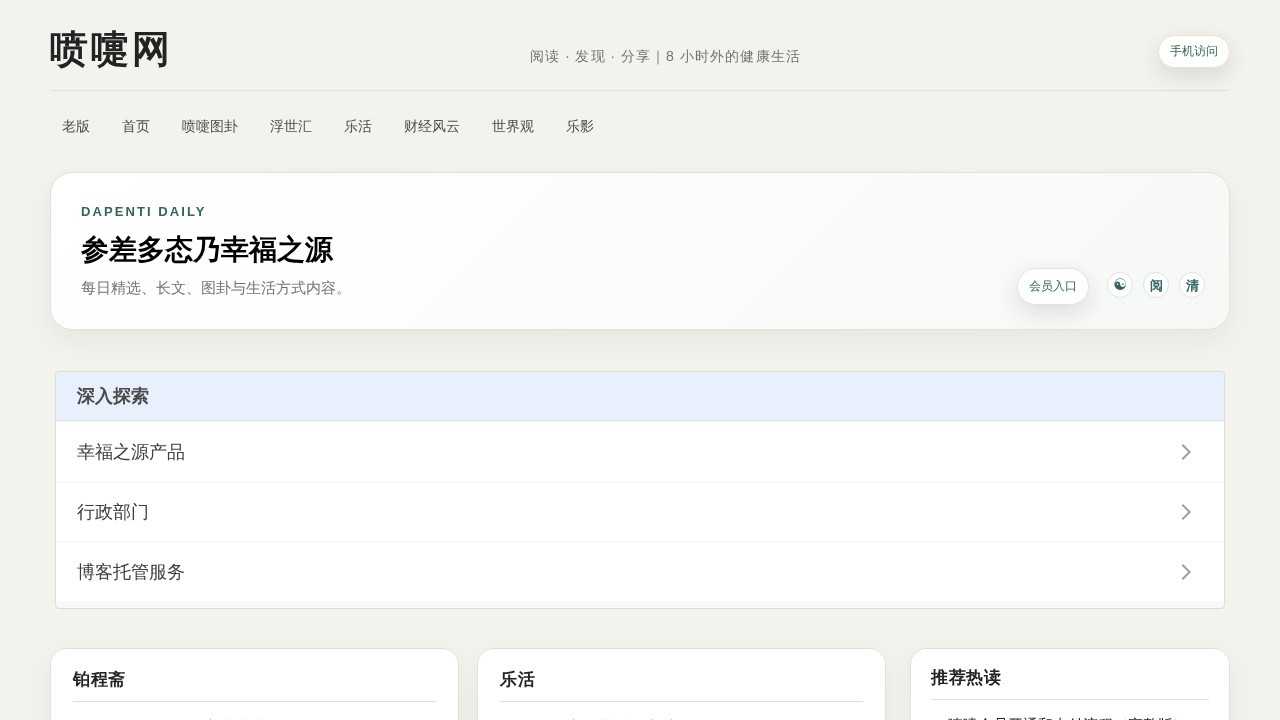This screenshot has height=720, width=1280.
Task: Open the 喷嚏图卦 section
Action: (210, 126)
